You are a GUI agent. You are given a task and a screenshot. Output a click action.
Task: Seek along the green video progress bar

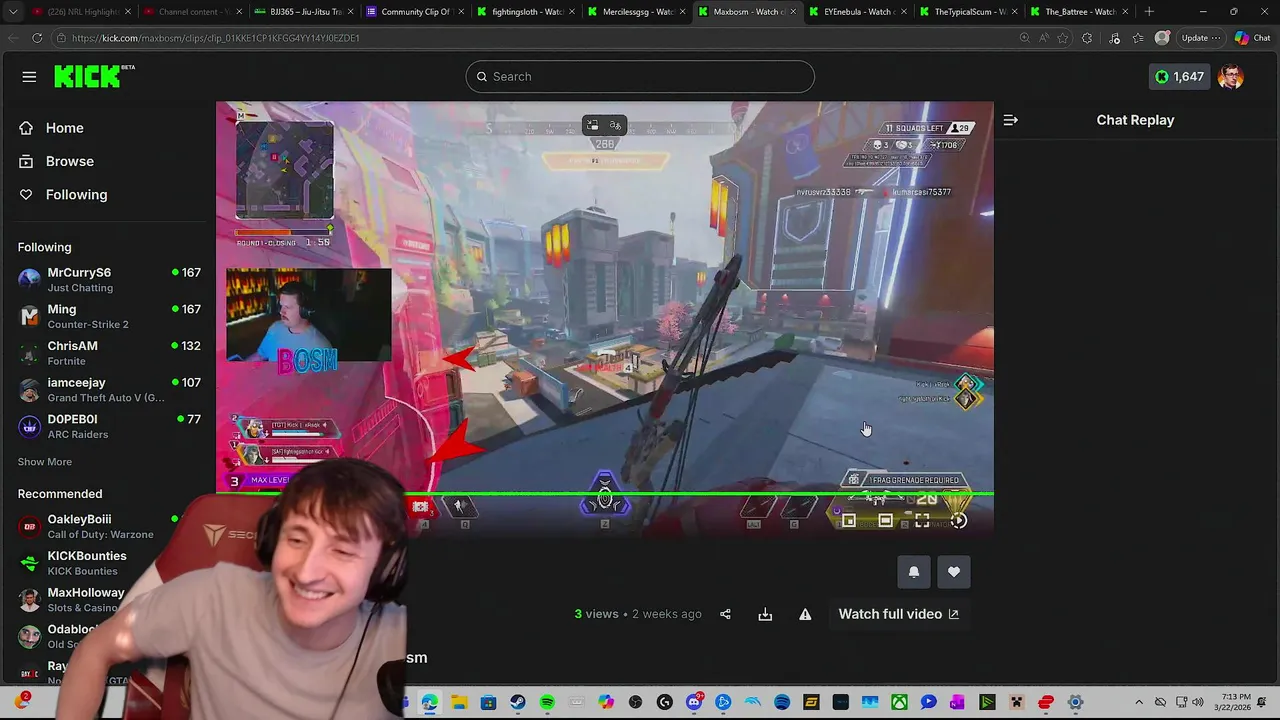pos(605,493)
